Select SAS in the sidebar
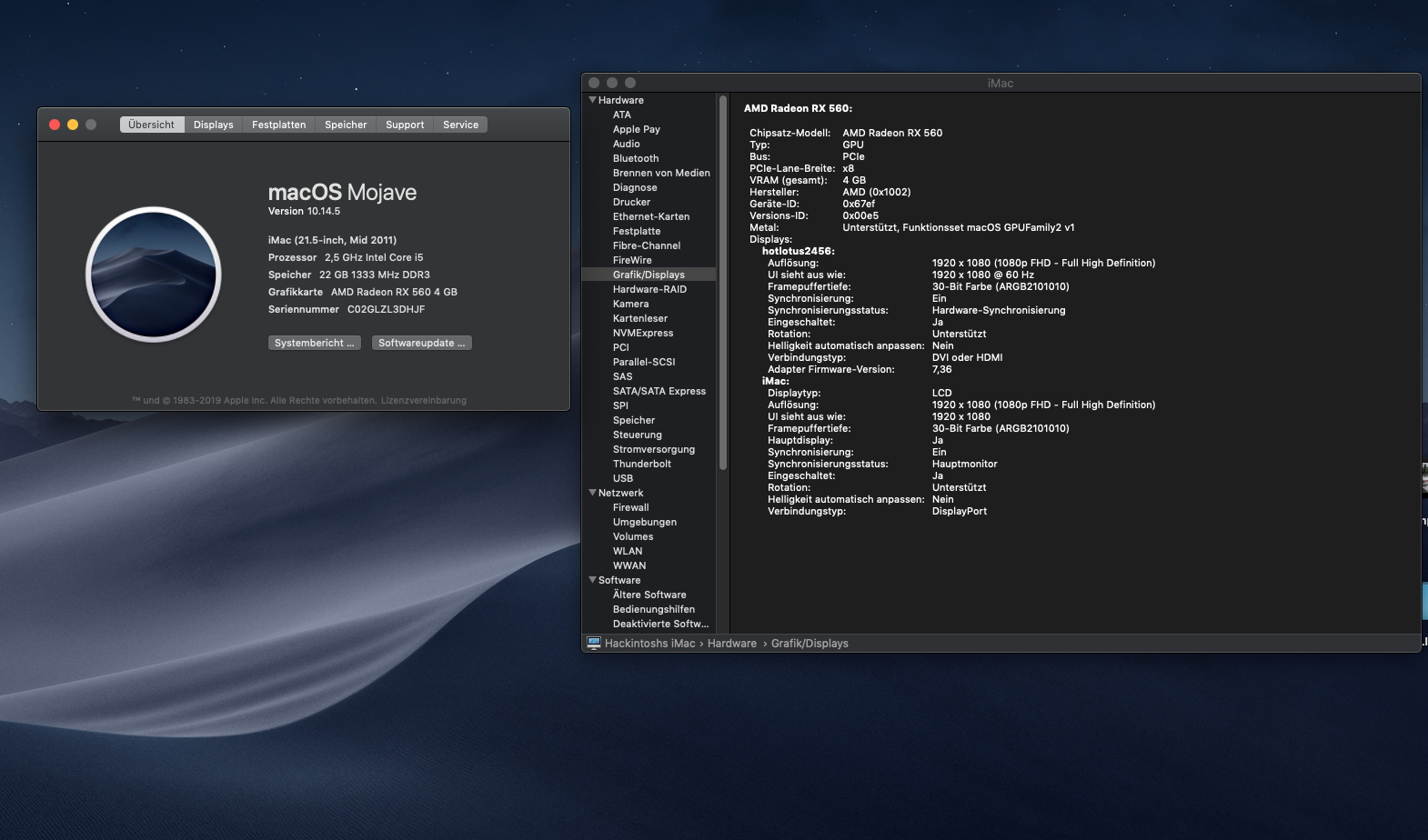Viewport: 1428px width, 840px height. [x=623, y=376]
